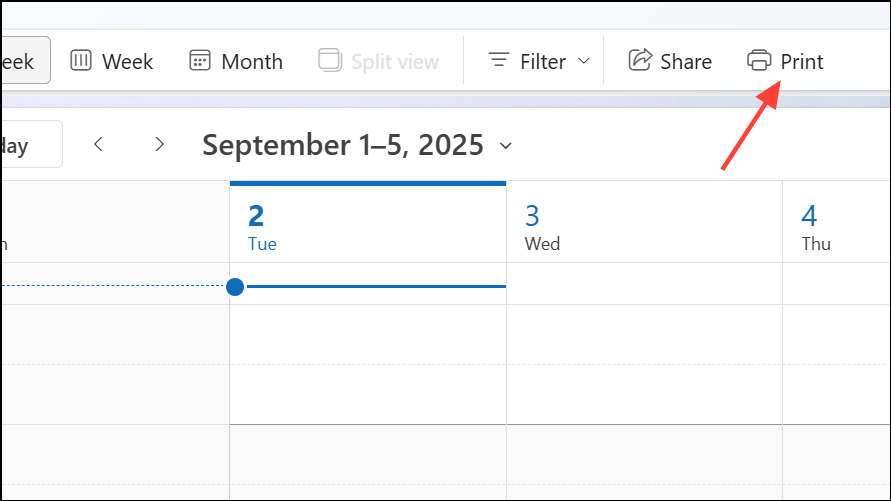
Task: Select the partially visible Work week button
Action: click(26, 60)
